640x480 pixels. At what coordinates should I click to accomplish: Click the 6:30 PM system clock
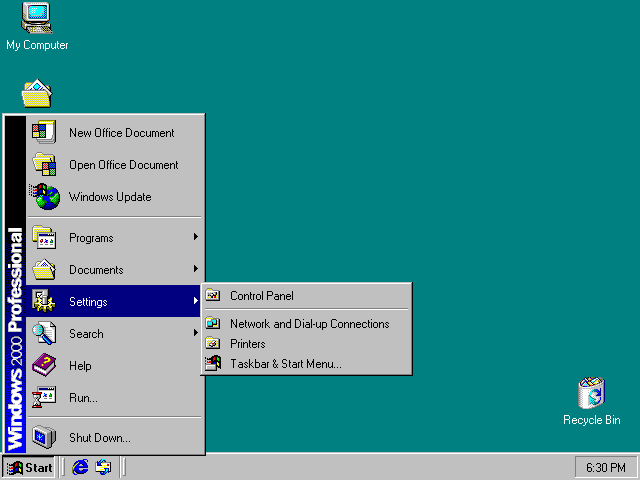click(605, 467)
